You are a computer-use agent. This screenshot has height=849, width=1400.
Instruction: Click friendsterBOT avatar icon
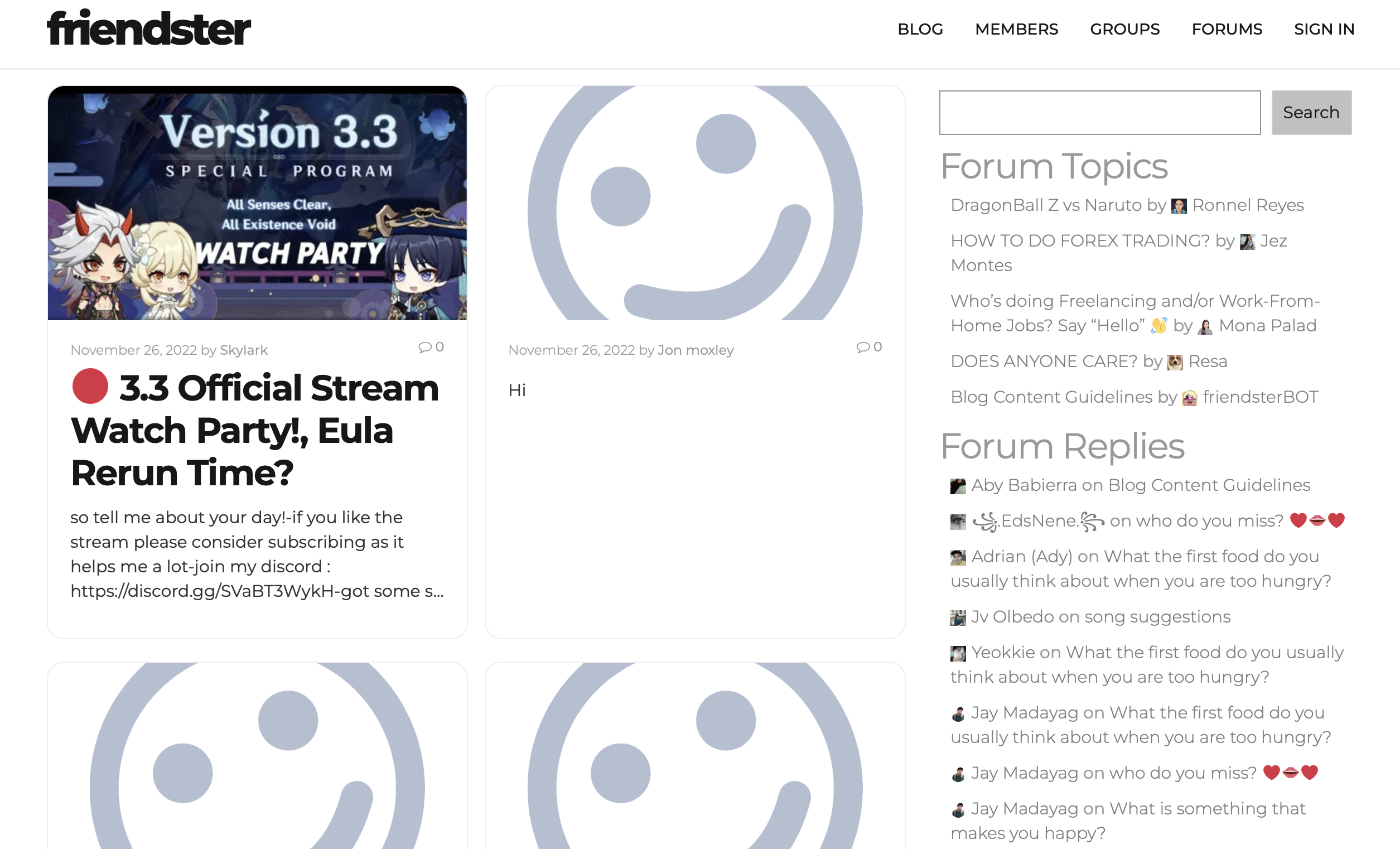click(x=1189, y=398)
